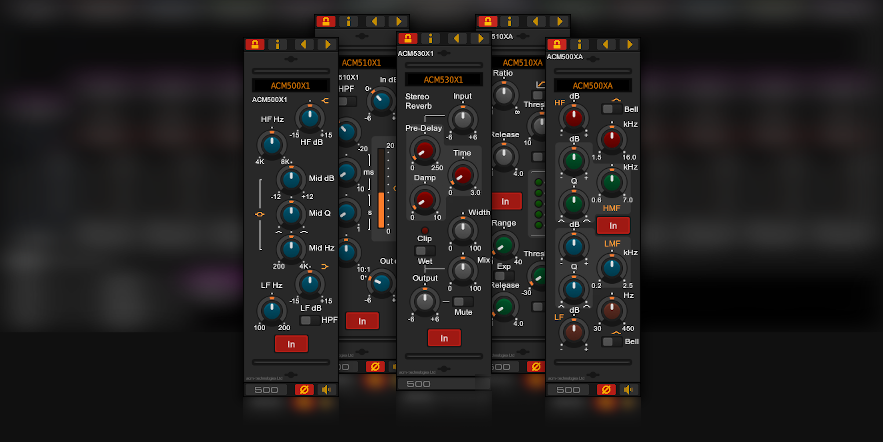Open the info icon on the ACM500XA panel

(x=580, y=45)
